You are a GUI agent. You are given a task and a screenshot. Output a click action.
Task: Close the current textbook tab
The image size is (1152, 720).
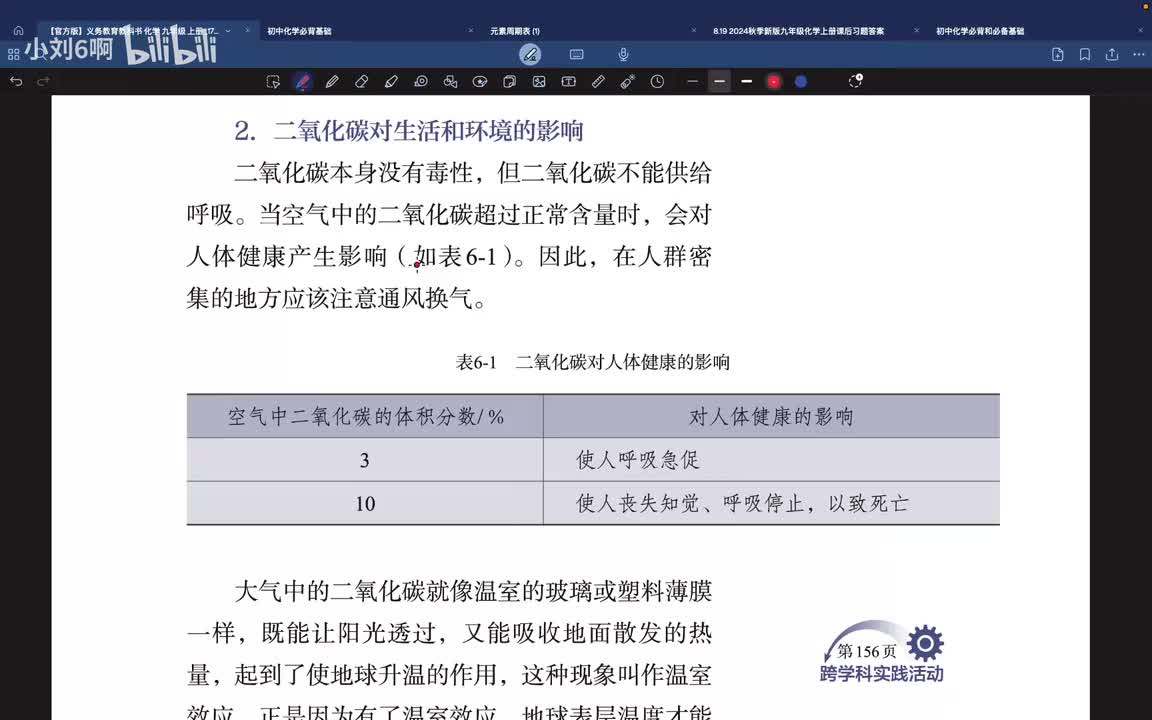click(248, 31)
